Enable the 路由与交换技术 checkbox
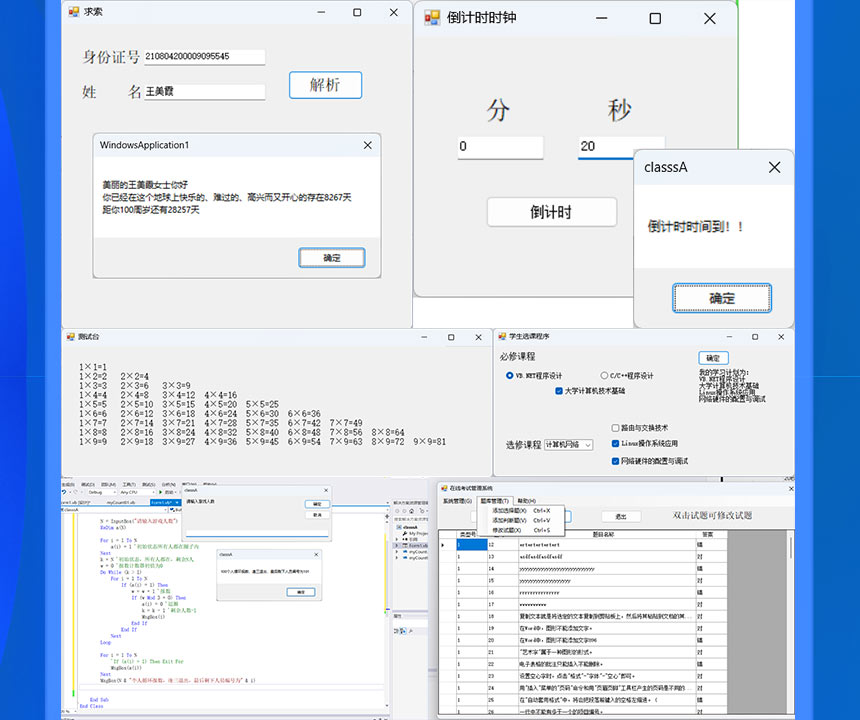 [615, 428]
